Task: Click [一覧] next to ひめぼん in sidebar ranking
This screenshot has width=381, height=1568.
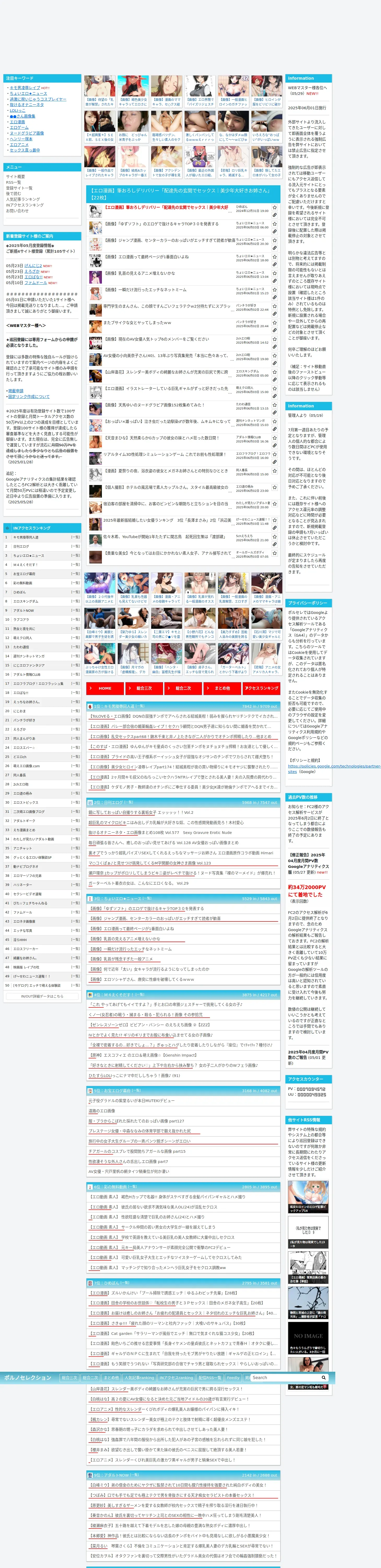Action: (75, 592)
